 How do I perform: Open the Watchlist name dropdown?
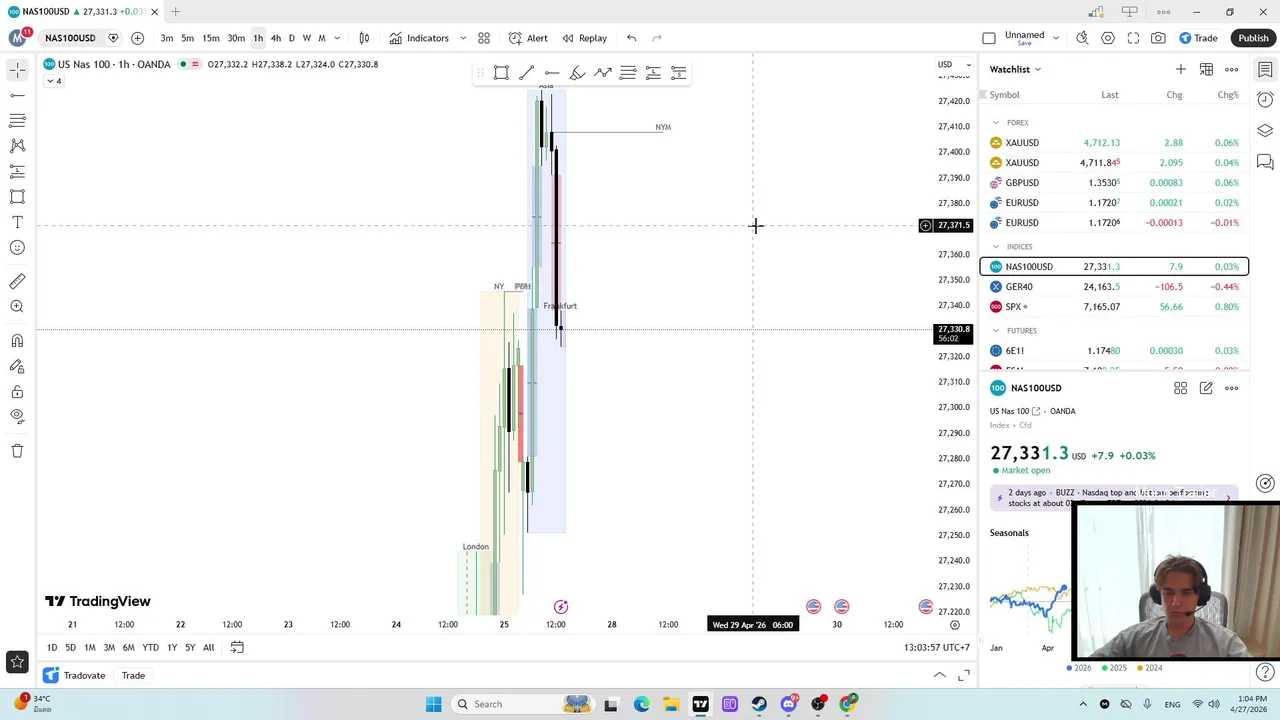(x=1015, y=69)
